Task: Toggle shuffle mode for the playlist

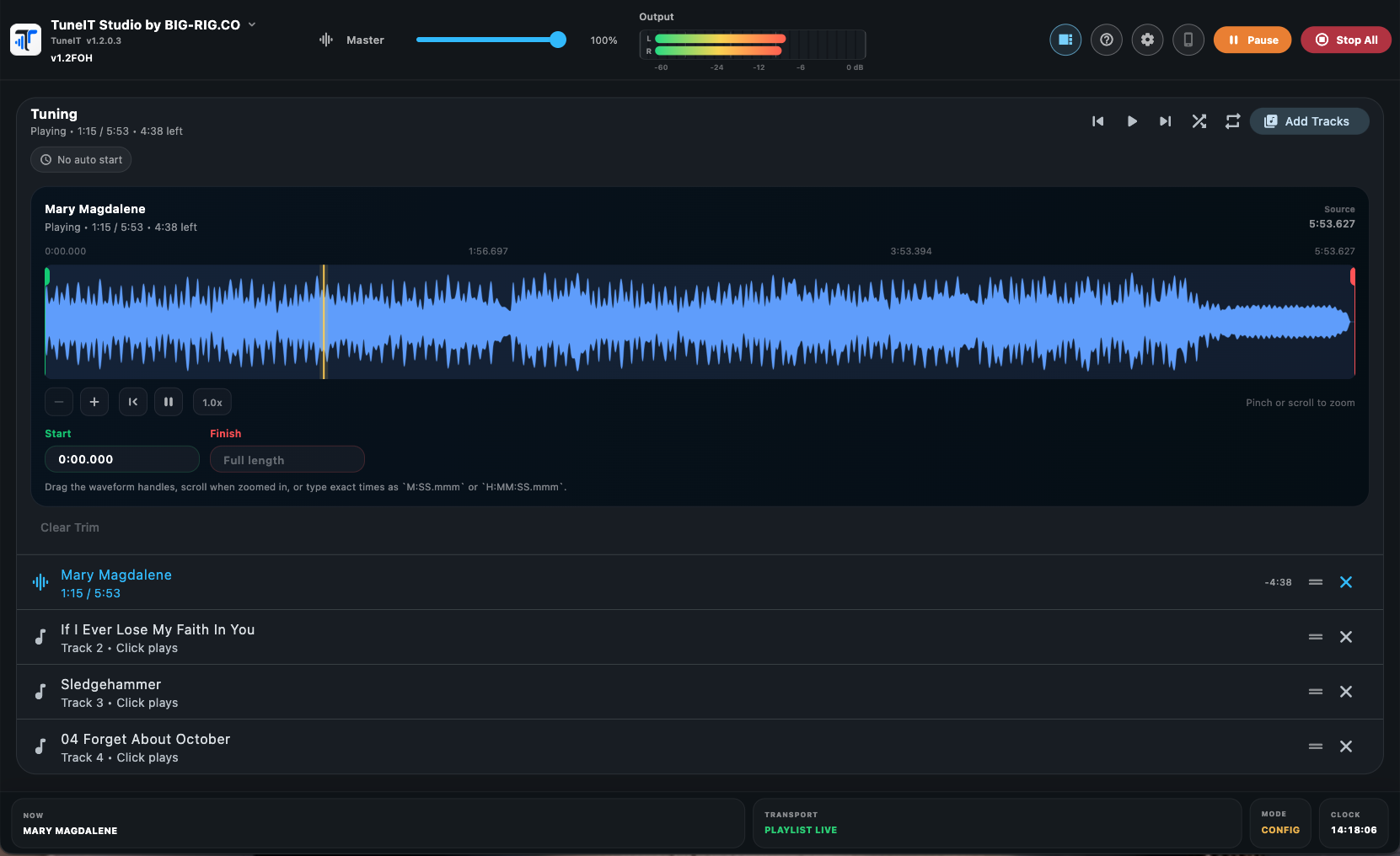Action: 1199,121
